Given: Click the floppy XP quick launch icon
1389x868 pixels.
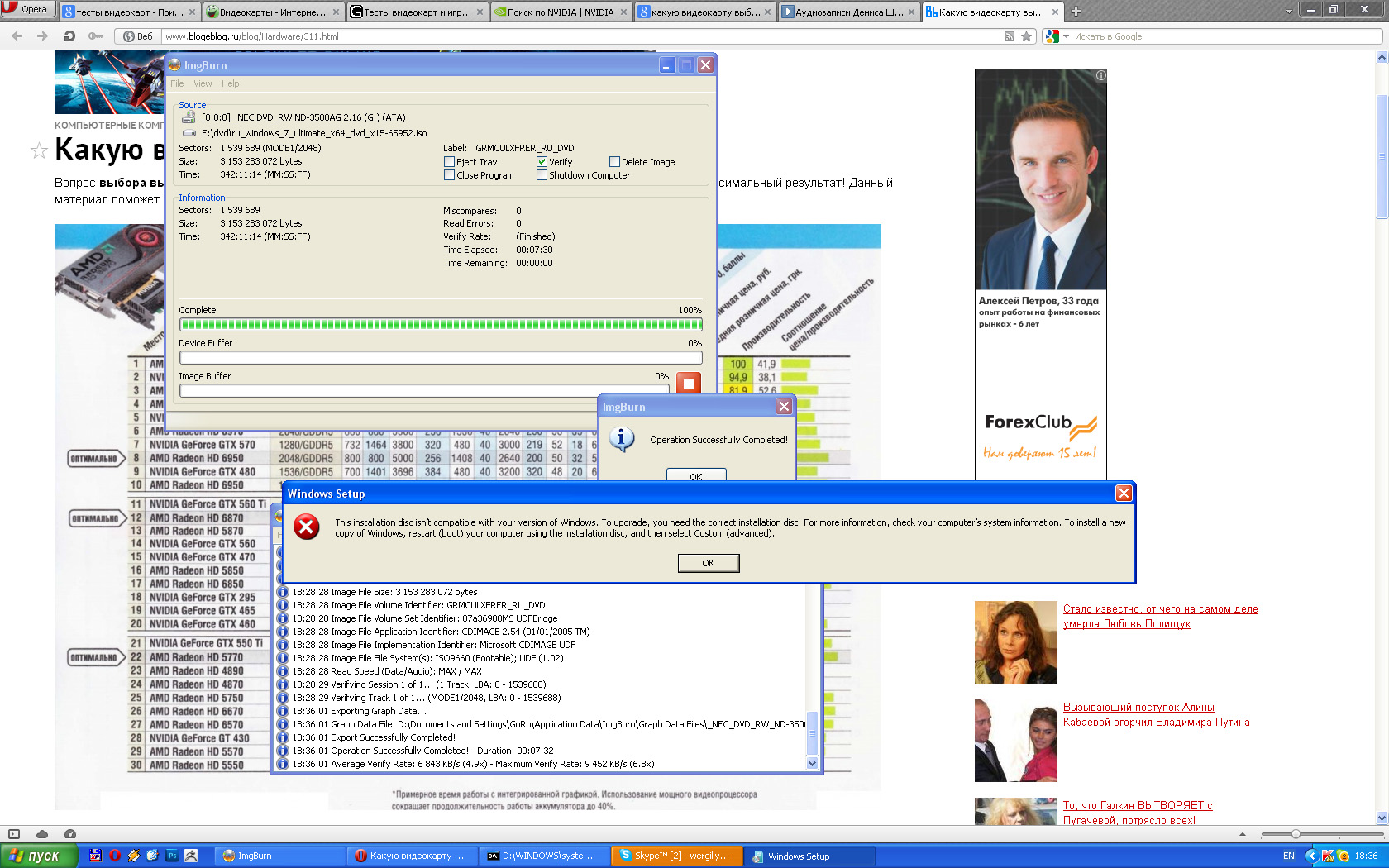Looking at the screenshot, I should coord(96,856).
